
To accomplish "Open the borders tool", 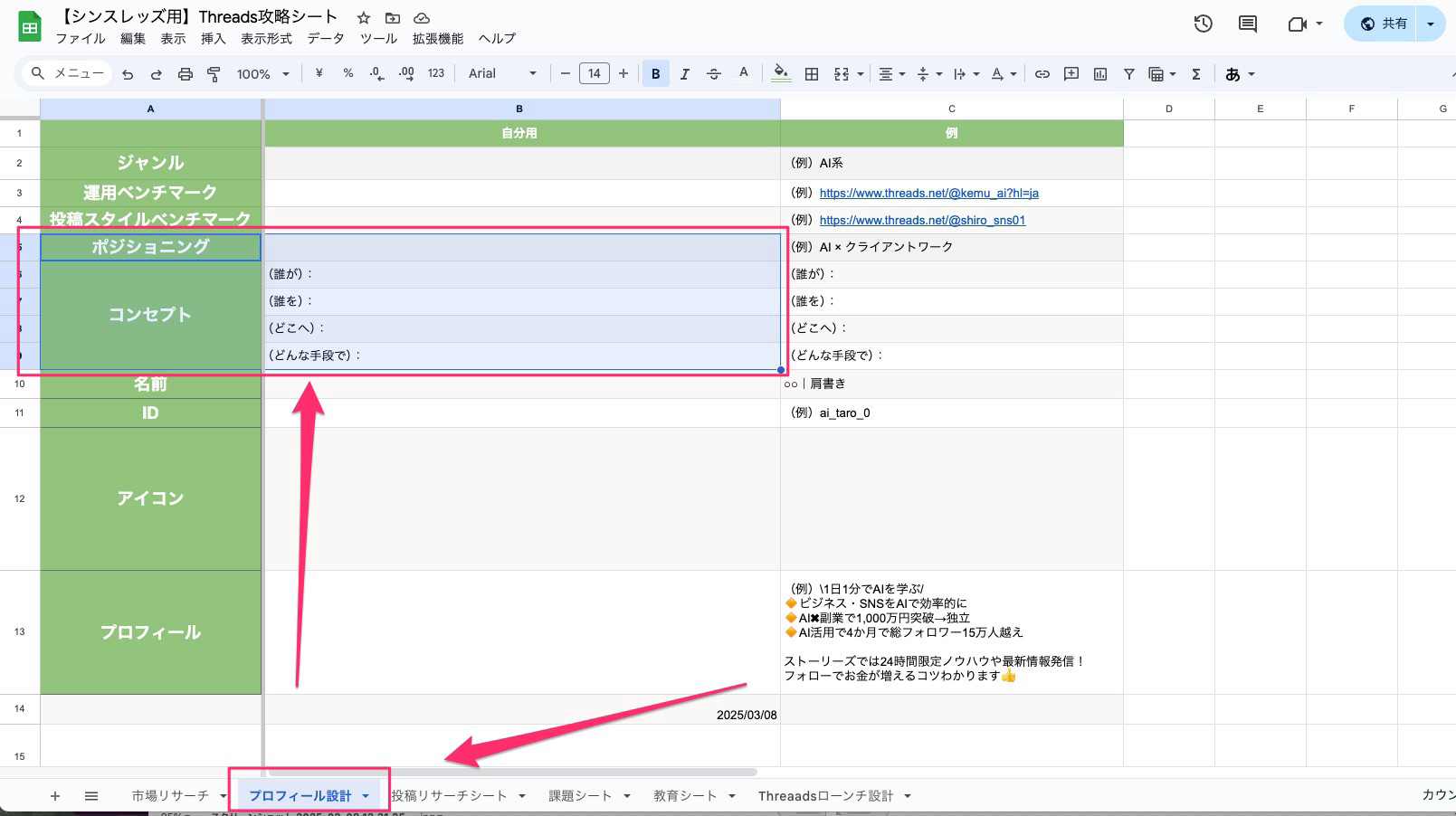I will click(x=812, y=74).
